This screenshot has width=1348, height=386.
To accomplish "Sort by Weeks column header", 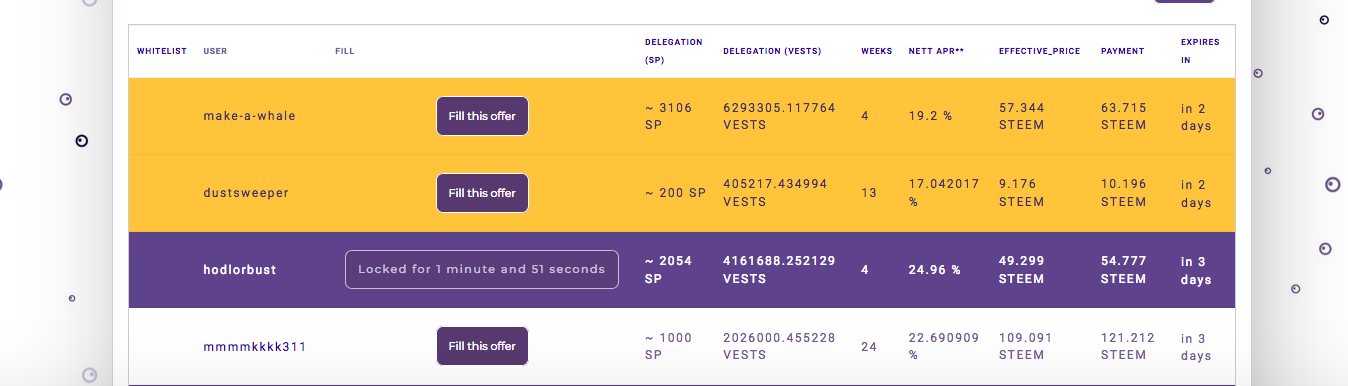I will pos(877,51).
